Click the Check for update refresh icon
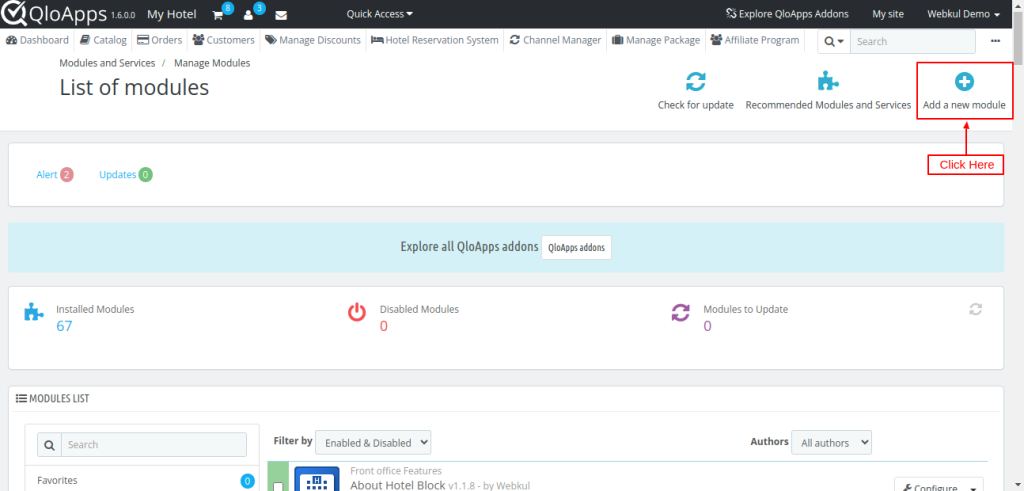Screen dimensions: 1024x491 [696, 82]
